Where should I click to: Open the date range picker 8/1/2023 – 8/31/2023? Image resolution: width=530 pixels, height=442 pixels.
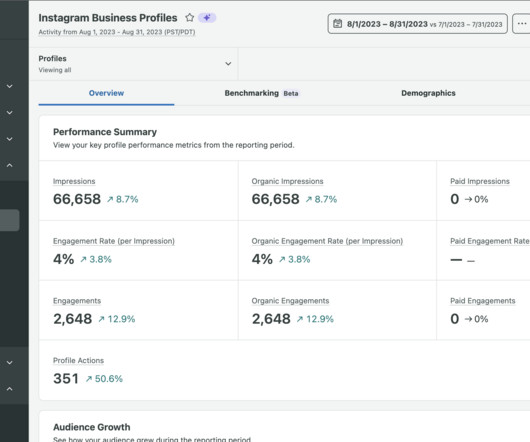tap(417, 24)
